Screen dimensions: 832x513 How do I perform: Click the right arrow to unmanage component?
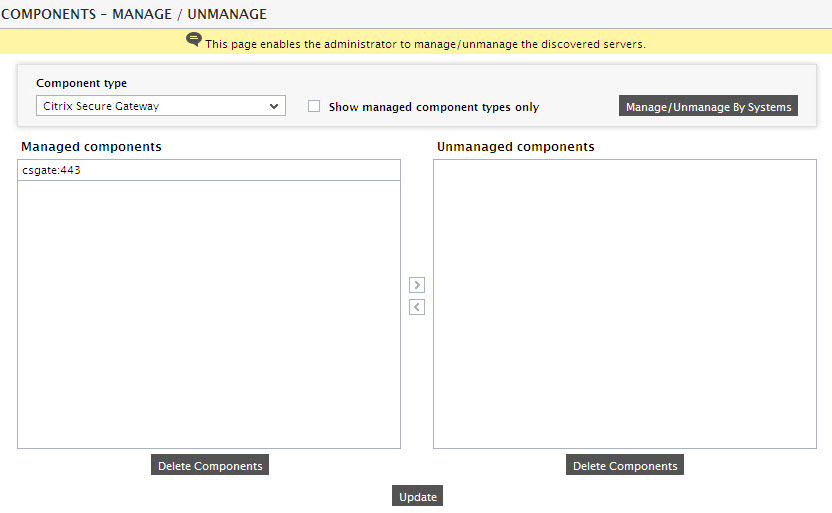point(417,285)
